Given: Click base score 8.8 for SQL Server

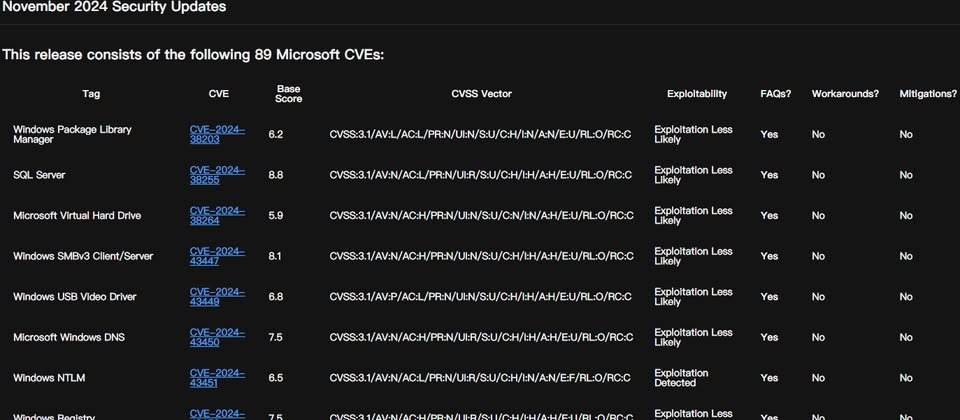Looking at the screenshot, I should (276, 175).
